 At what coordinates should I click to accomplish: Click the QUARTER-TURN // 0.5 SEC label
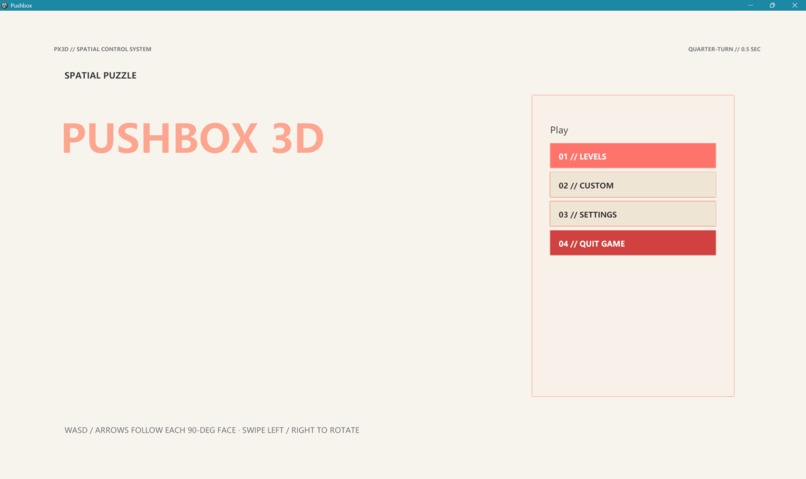click(724, 49)
